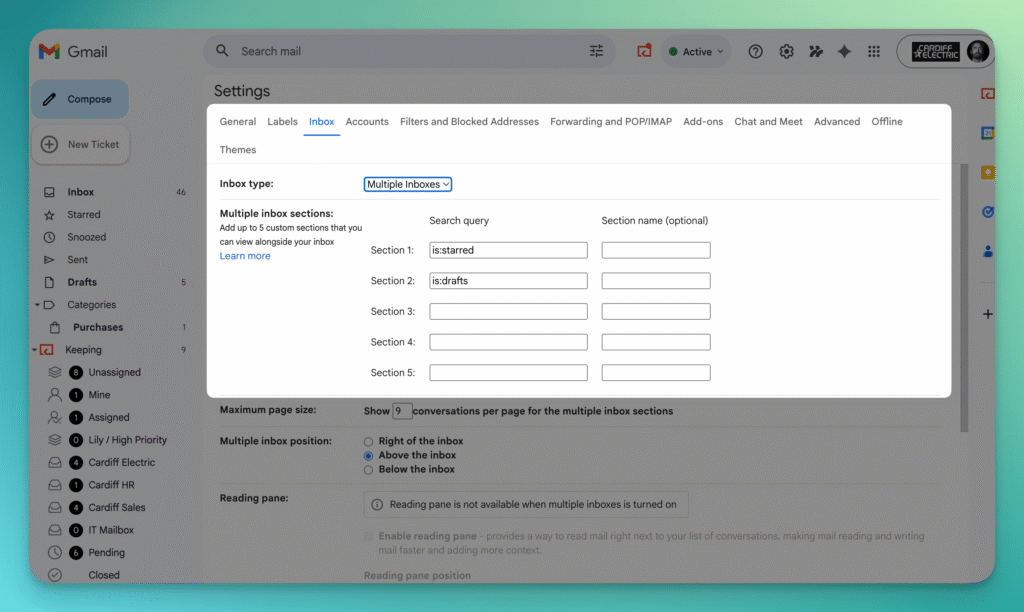Open IT Mailbox
The image size is (1024, 612).
(x=111, y=530)
